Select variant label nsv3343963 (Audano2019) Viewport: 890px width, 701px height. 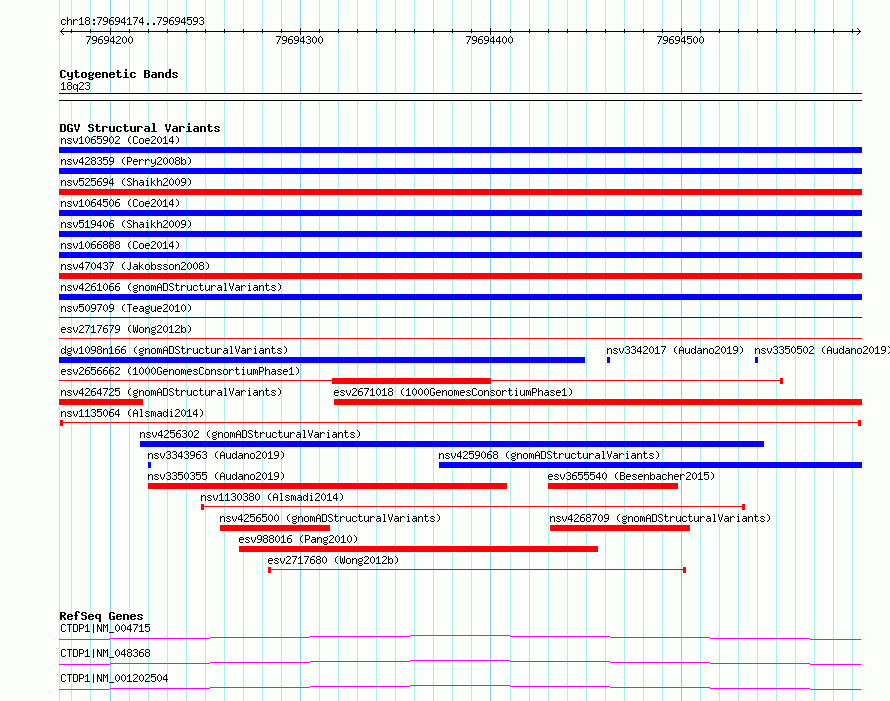coord(216,455)
